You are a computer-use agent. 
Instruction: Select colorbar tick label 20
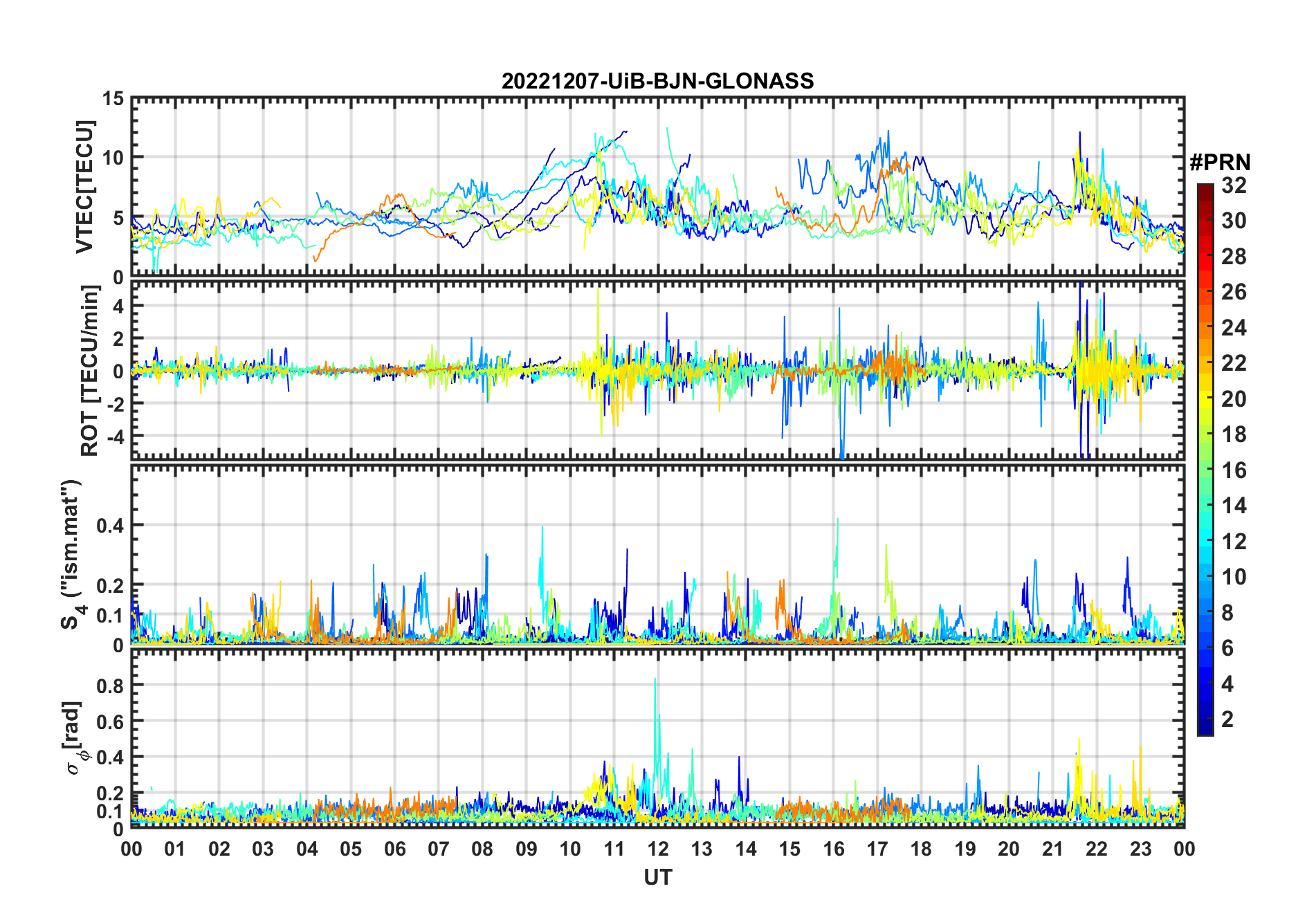(x=1234, y=398)
